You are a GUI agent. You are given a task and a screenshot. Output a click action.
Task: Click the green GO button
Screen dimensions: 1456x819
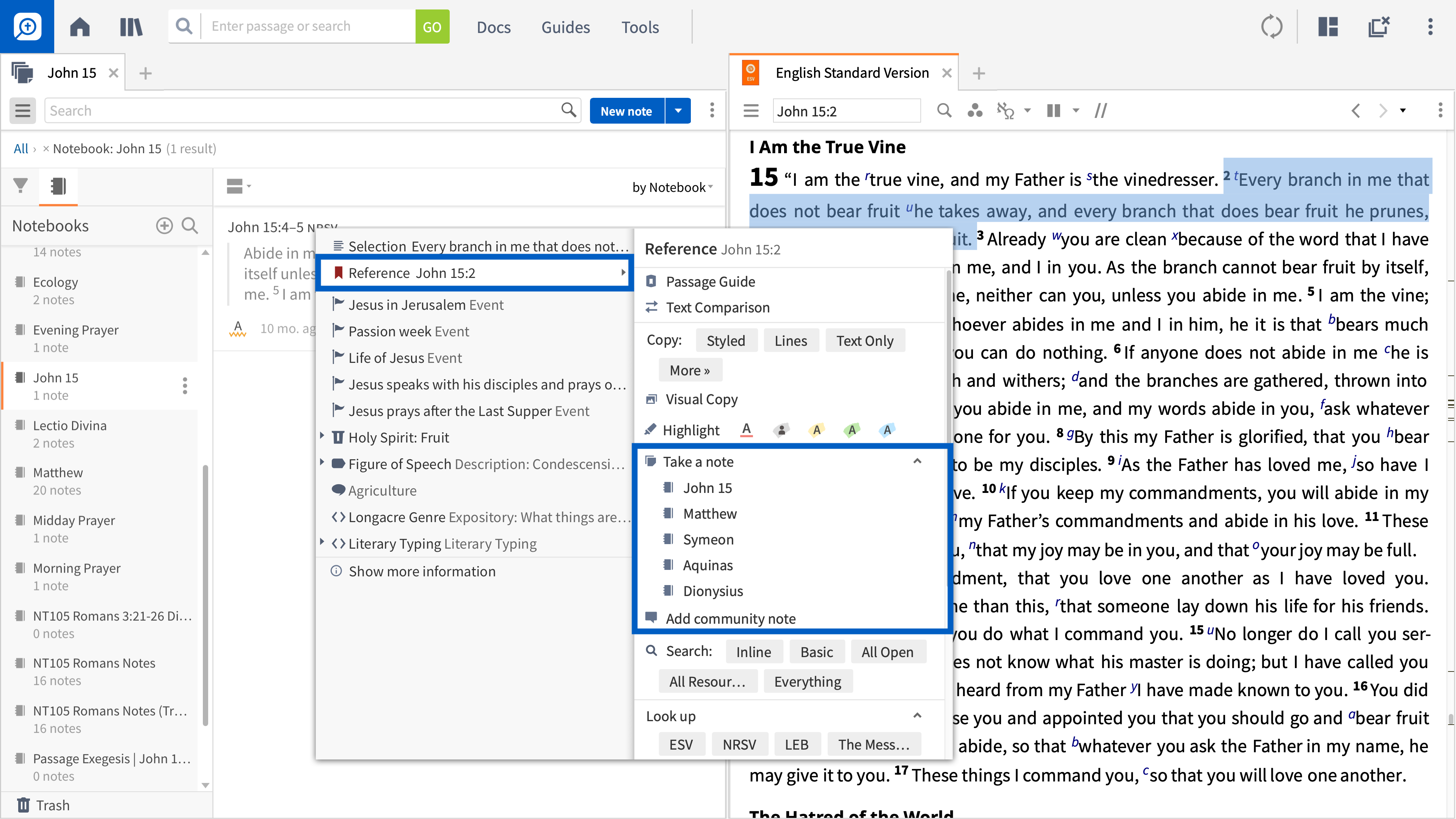[432, 27]
